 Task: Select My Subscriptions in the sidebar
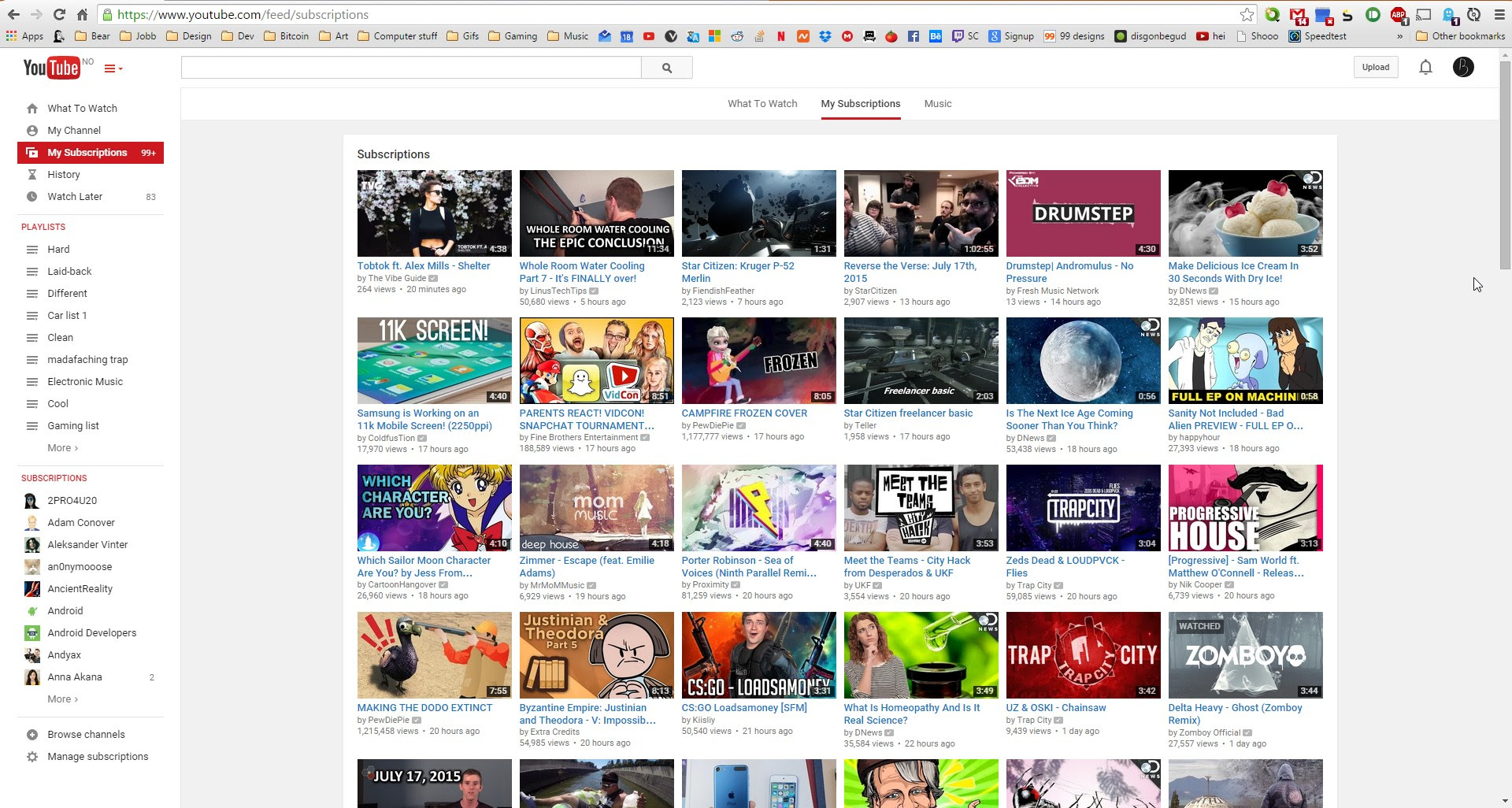pyautogui.click(x=91, y=153)
